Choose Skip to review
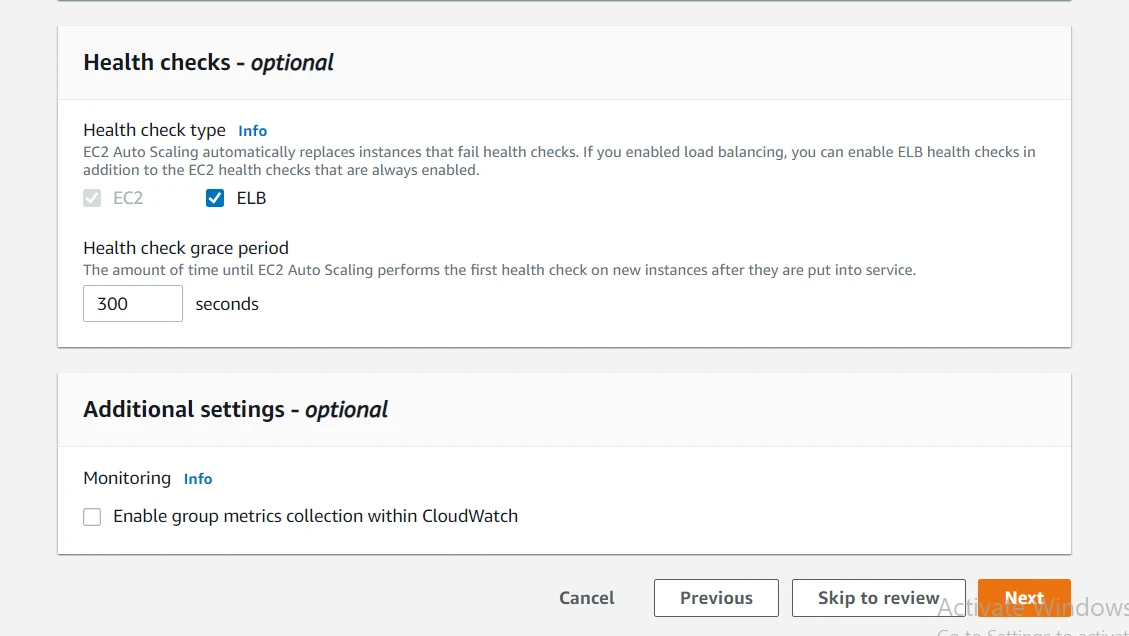This screenshot has width=1129, height=636. coord(878,597)
